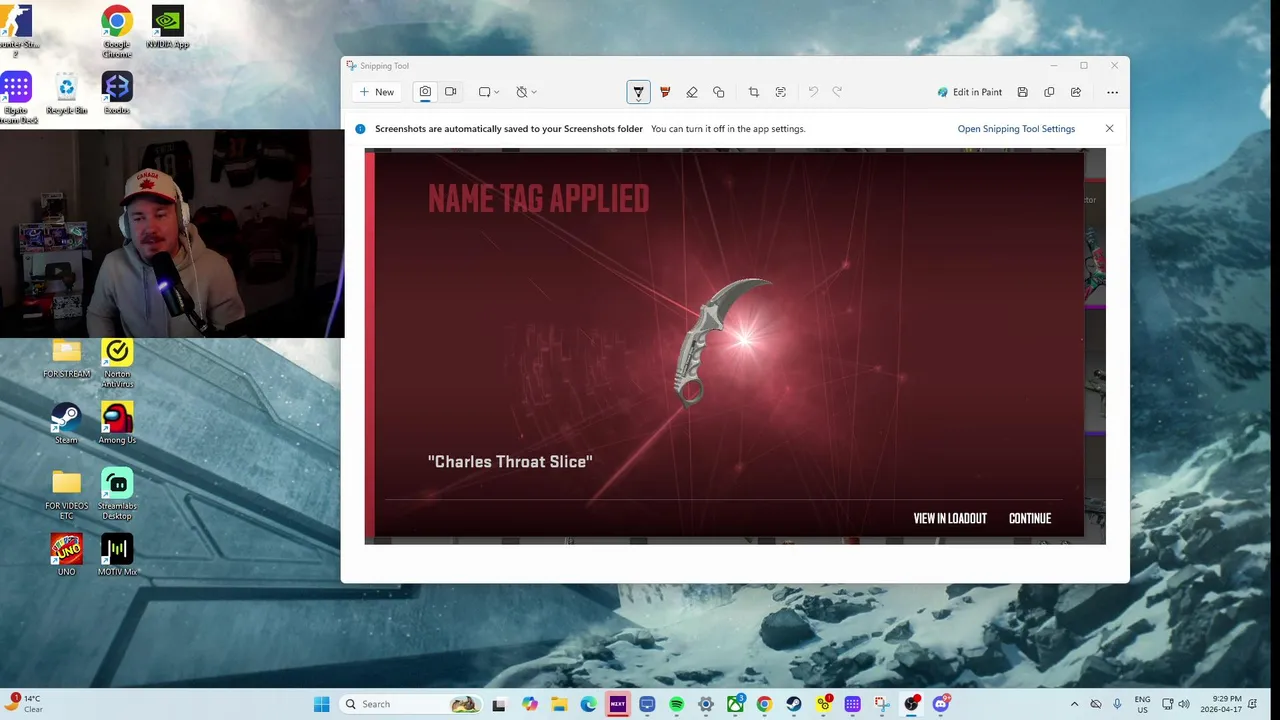Viewport: 1280px width, 720px height.
Task: Select the Among Us desktop shortcut
Action: pos(117,424)
